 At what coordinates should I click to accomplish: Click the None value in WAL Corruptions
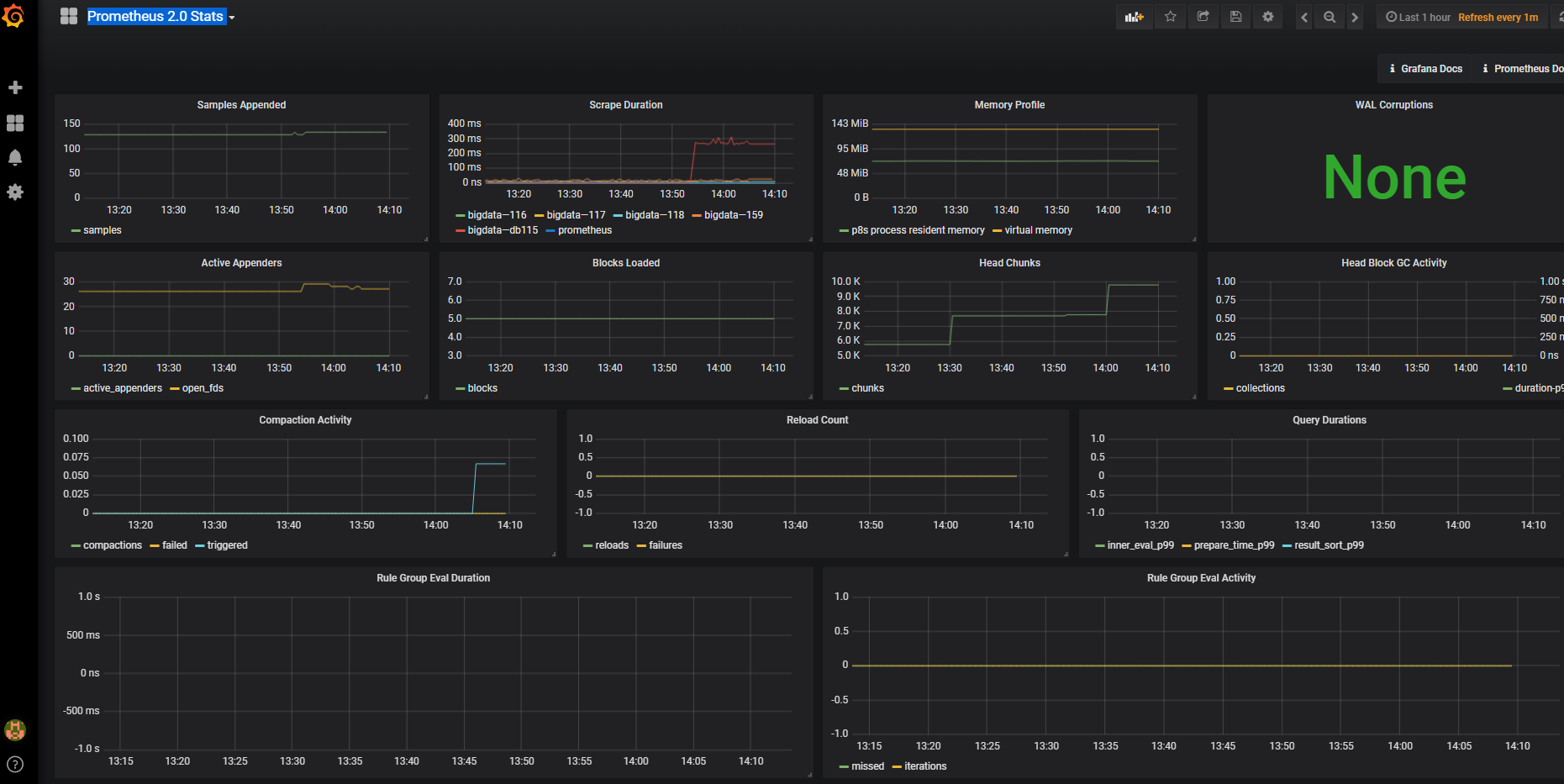1394,177
